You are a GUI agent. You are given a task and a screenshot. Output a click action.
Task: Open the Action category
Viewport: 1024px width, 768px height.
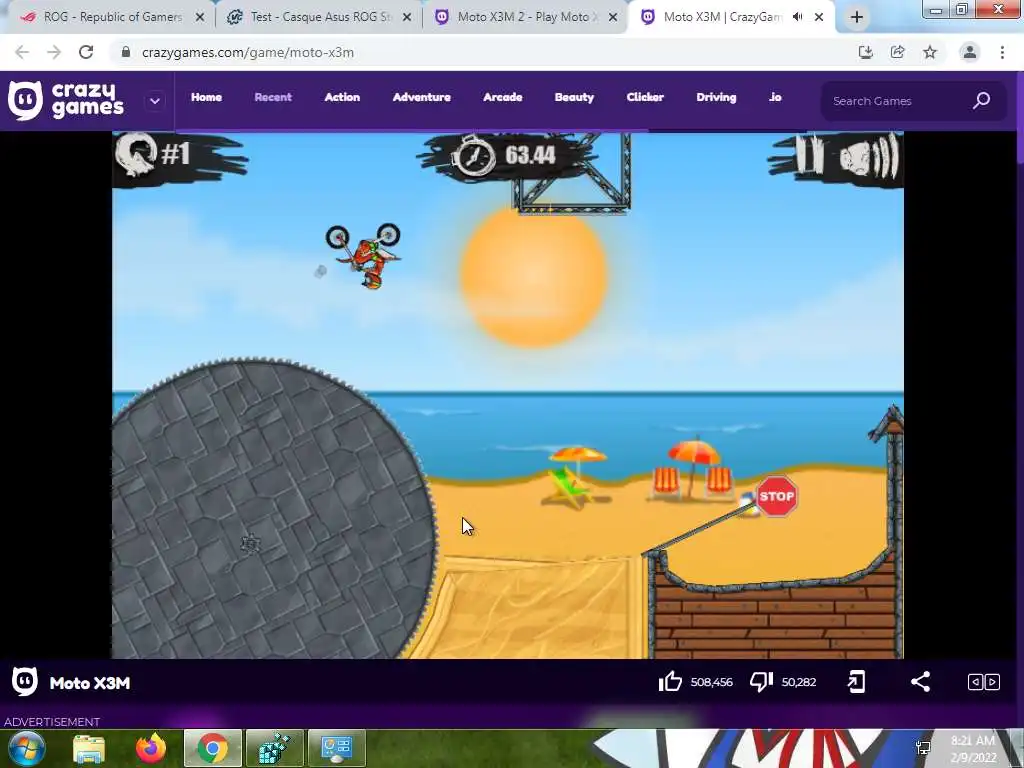point(342,97)
